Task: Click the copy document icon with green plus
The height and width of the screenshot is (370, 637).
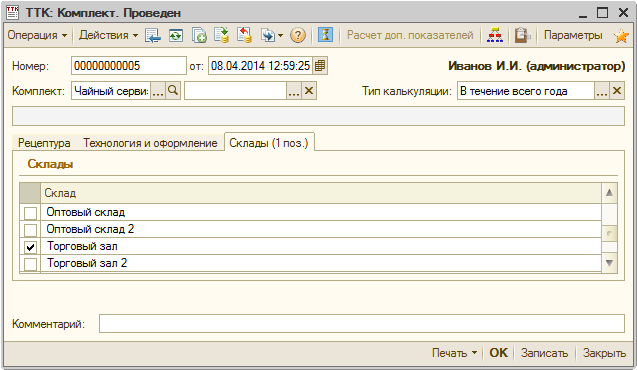Action: pyautogui.click(x=199, y=36)
